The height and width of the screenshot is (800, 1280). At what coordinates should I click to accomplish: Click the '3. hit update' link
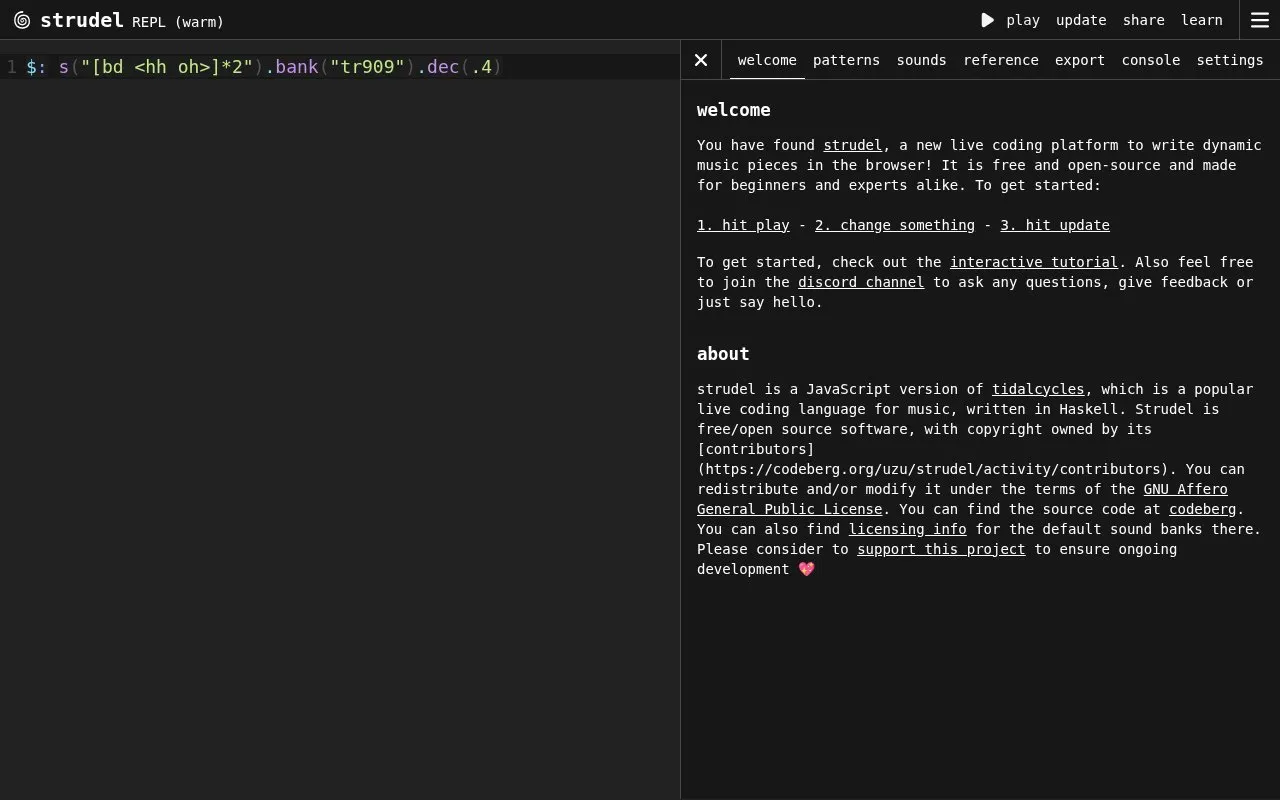[x=1055, y=225]
